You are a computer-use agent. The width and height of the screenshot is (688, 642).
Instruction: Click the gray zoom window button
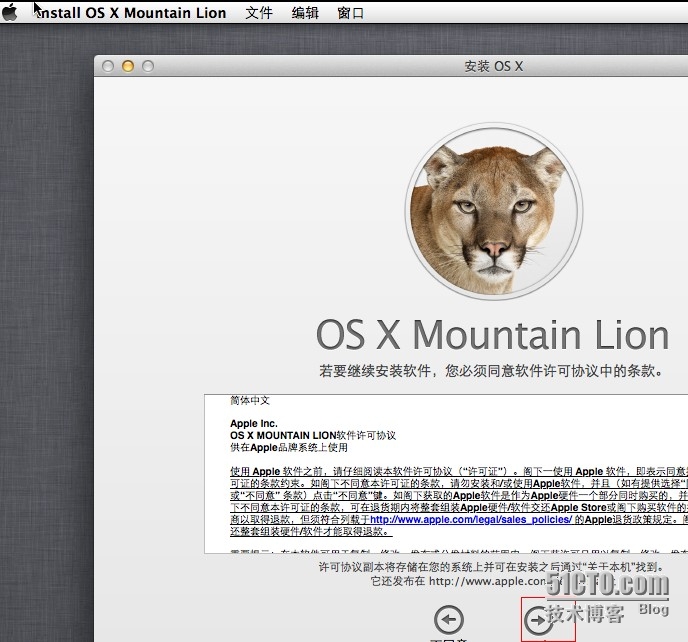coord(148,67)
